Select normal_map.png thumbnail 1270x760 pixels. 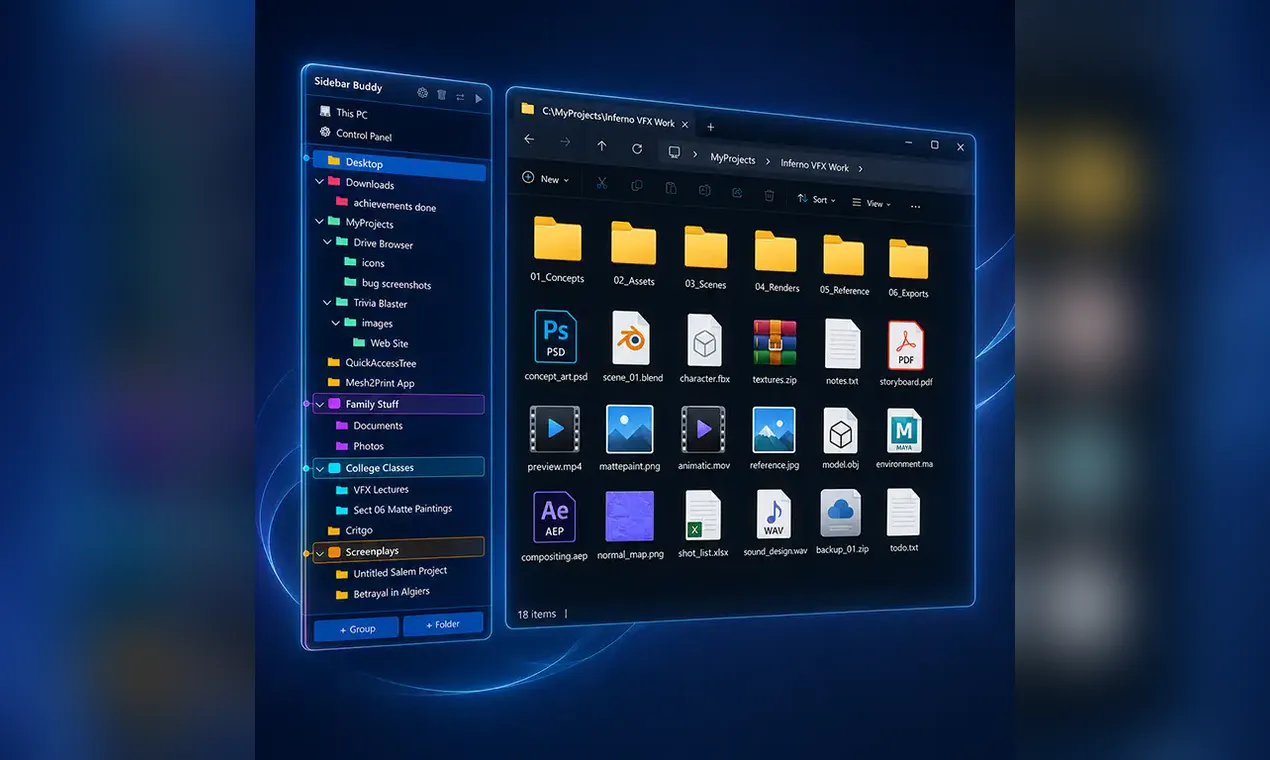[630, 525]
